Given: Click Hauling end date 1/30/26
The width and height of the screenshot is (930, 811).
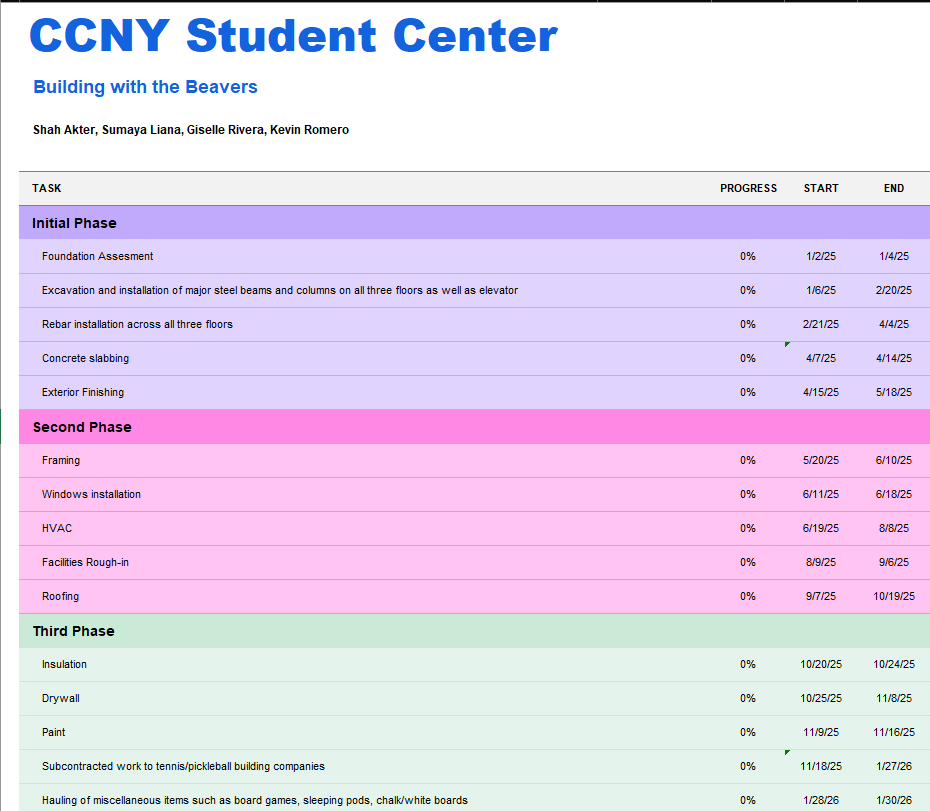Looking at the screenshot, I should coord(894,800).
